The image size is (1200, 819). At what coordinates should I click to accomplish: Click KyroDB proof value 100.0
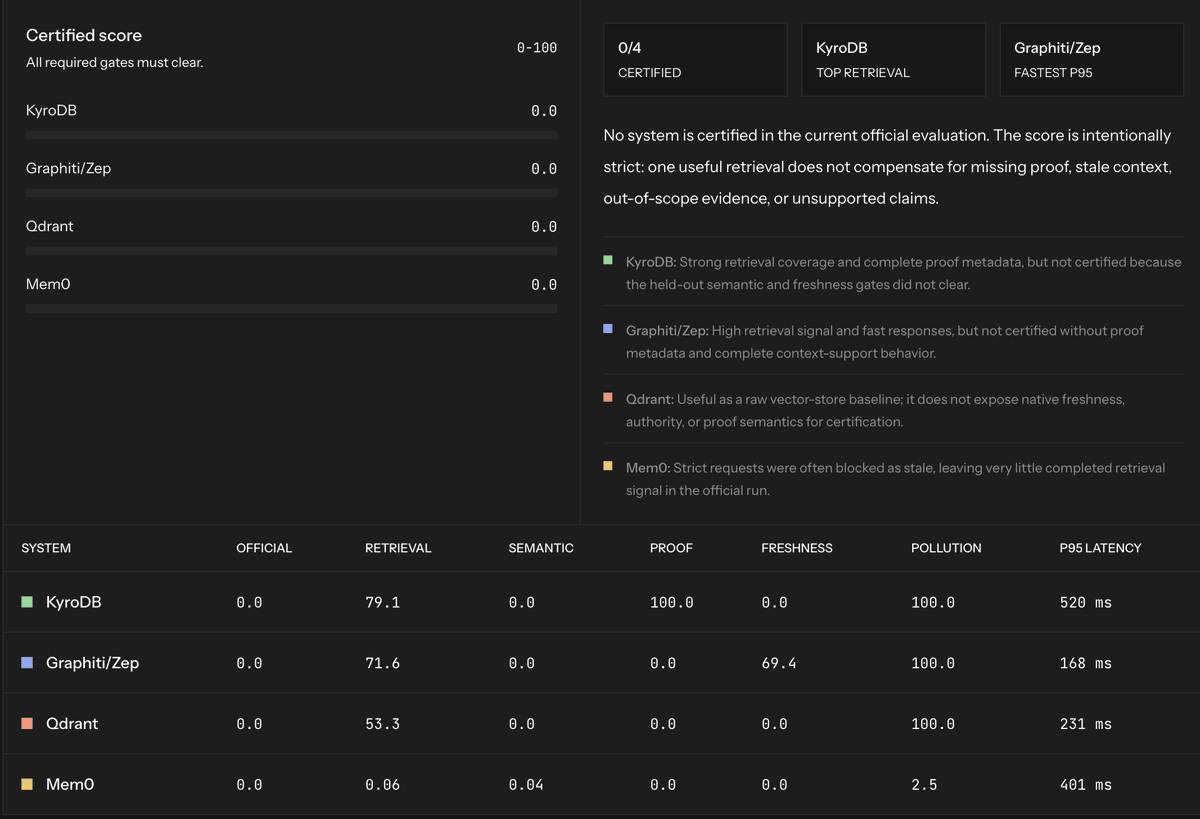click(671, 603)
